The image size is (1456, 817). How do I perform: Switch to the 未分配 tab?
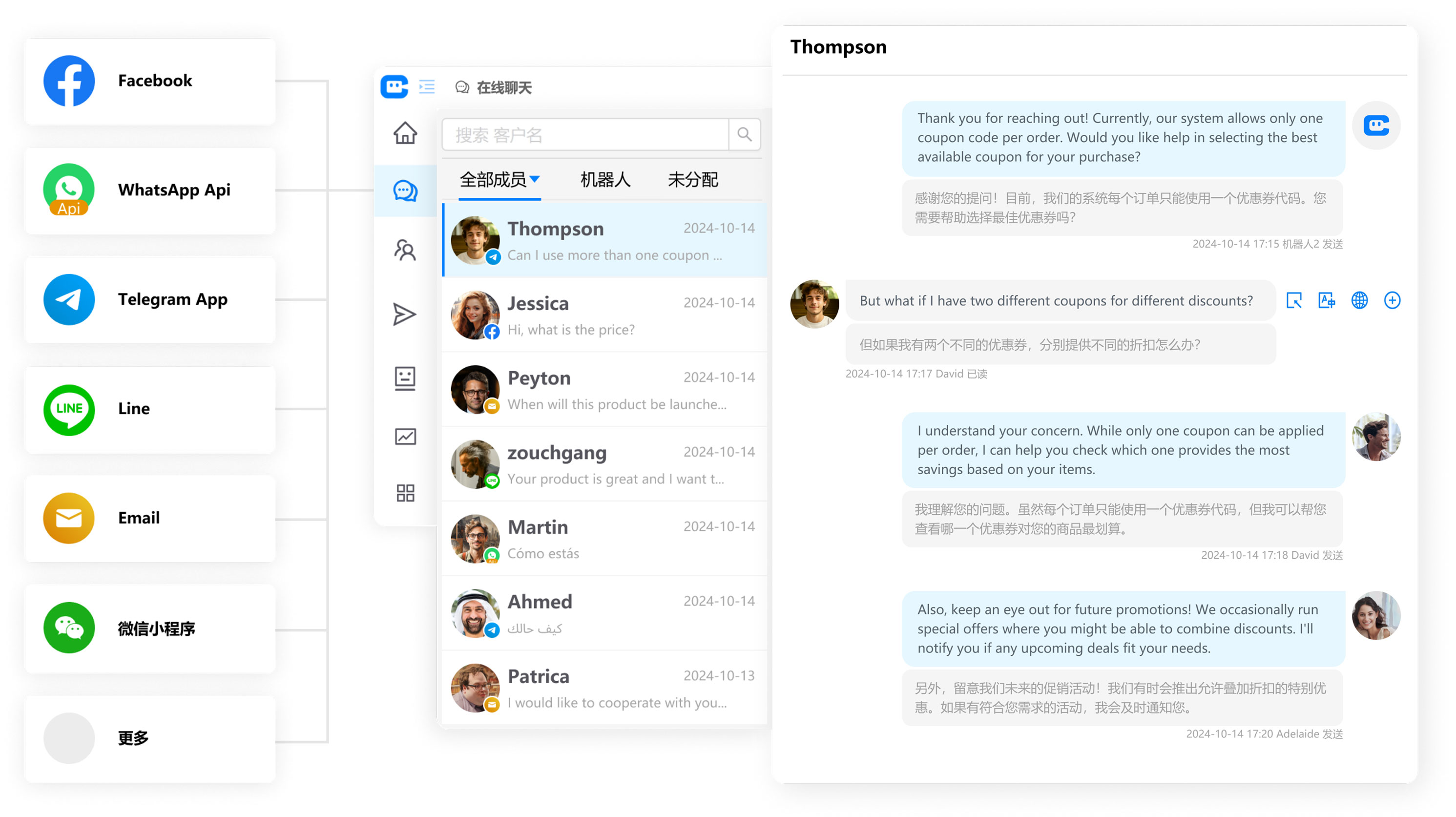692,180
